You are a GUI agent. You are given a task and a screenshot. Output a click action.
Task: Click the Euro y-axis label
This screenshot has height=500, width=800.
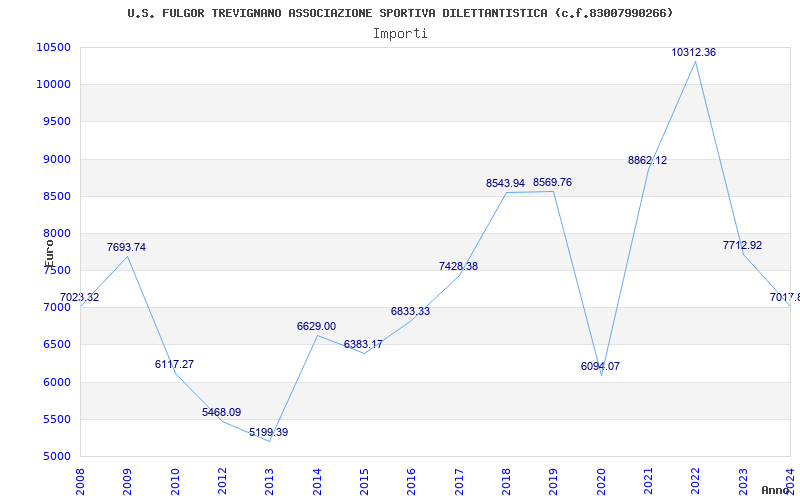(x=49, y=250)
